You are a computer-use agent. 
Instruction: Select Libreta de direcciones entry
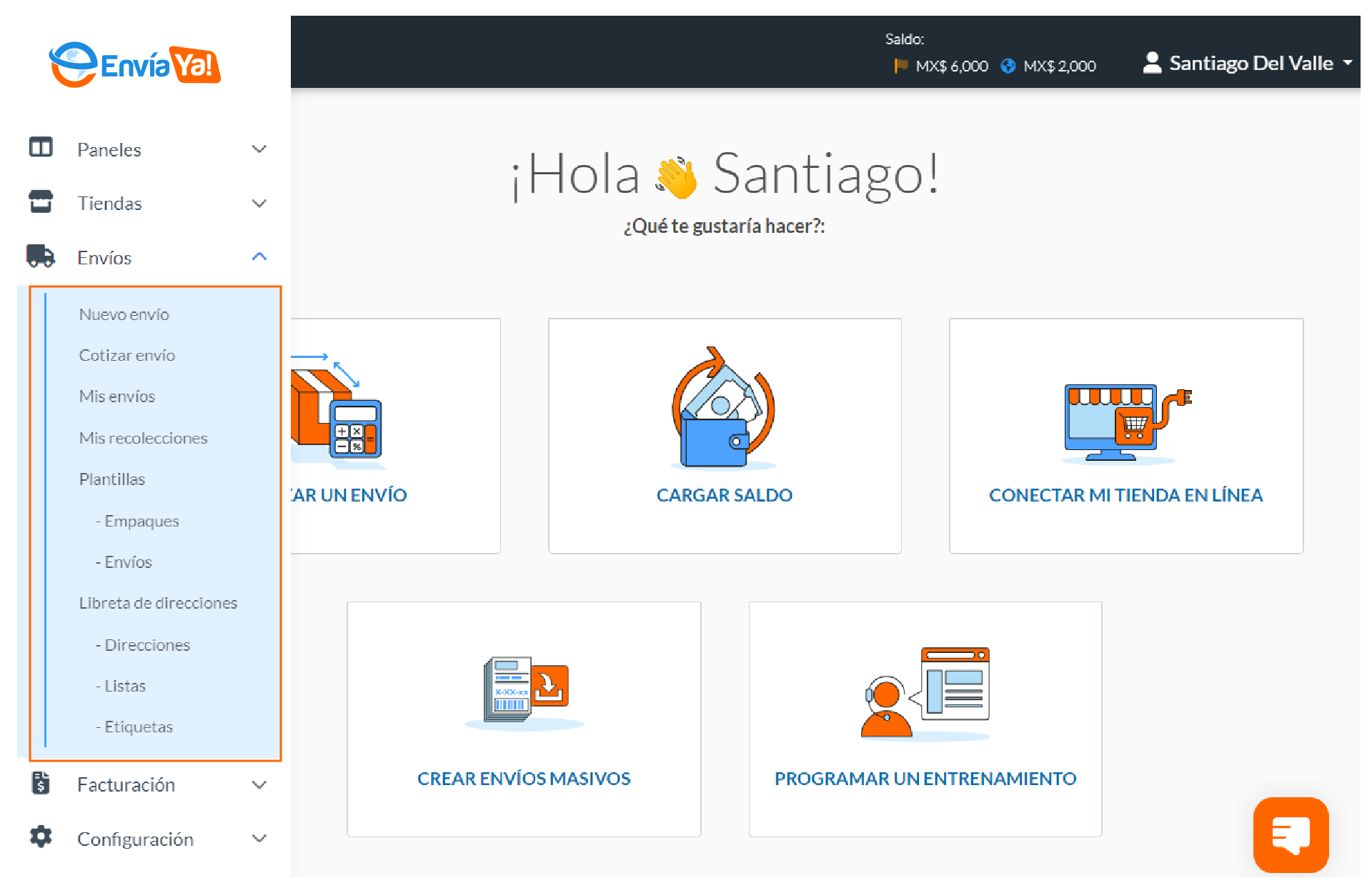coord(158,603)
